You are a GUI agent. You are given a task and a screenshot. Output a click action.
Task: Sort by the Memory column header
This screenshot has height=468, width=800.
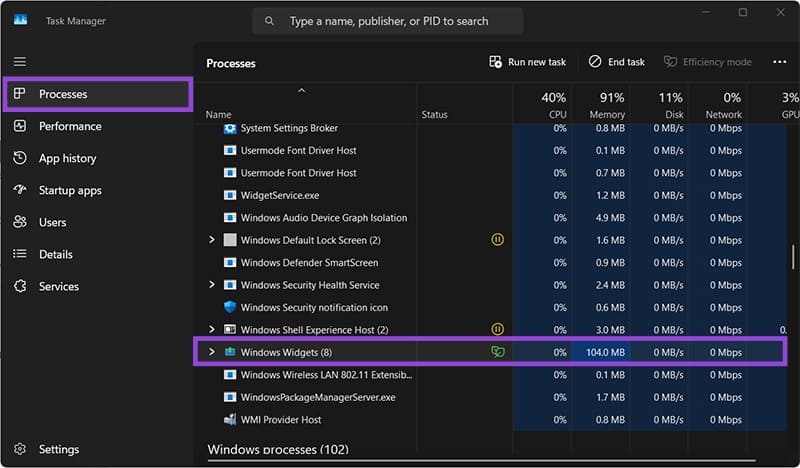pyautogui.click(x=601, y=105)
